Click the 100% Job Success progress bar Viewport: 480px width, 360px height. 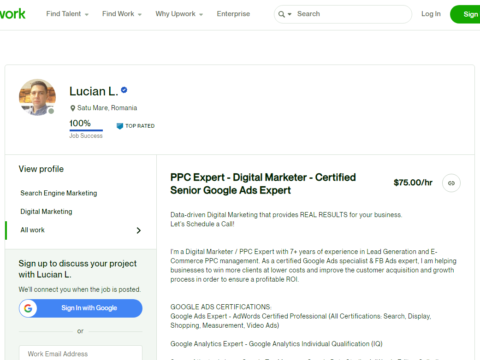(x=86, y=130)
